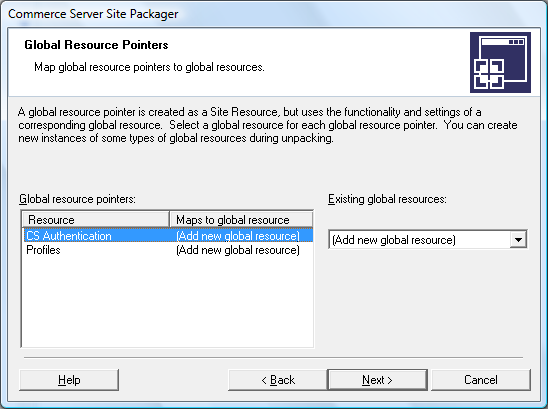Open the Existing global resources dropdown arrow

[x=518, y=240]
